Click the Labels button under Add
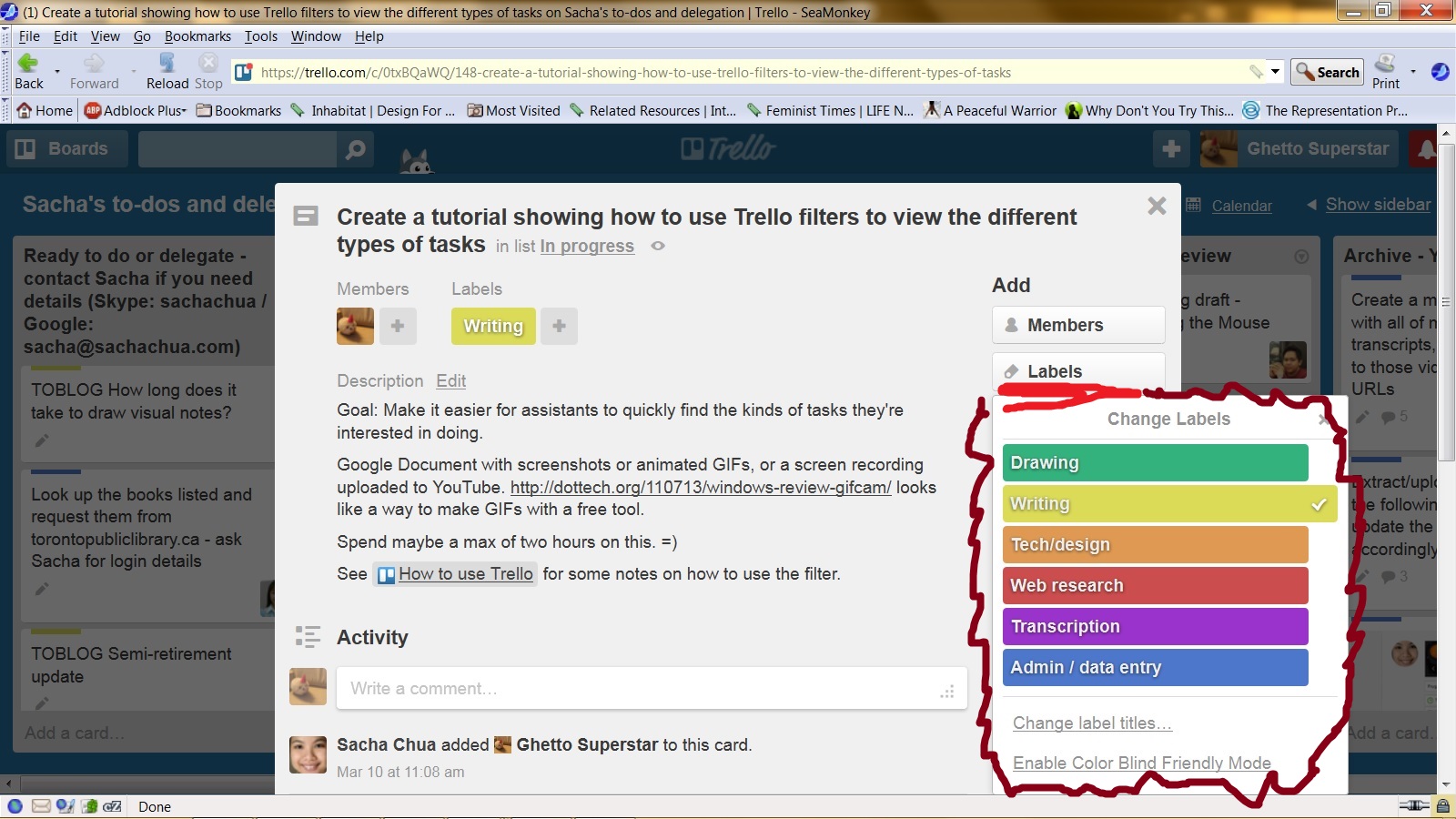This screenshot has width=1456, height=819. tap(1078, 371)
